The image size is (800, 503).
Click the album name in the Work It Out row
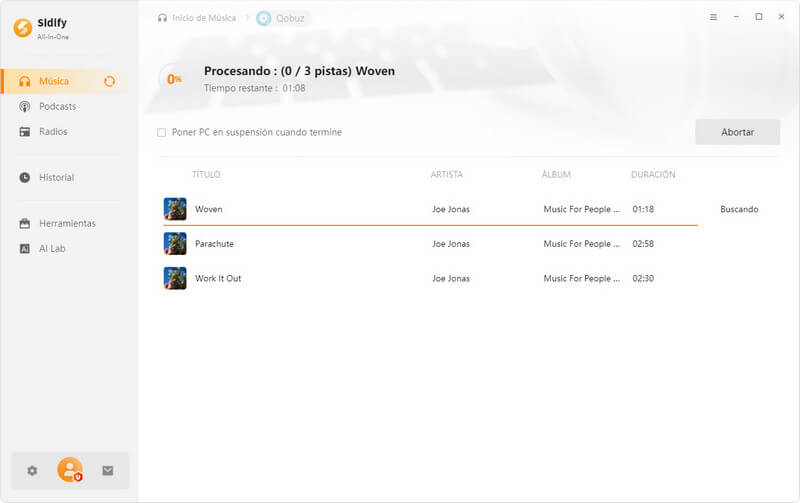coord(582,279)
